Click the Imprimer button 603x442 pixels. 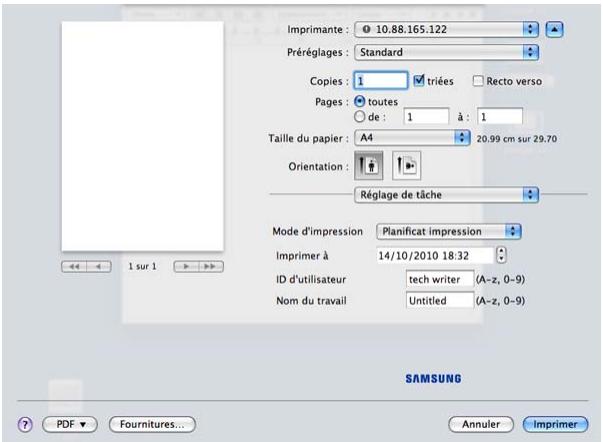click(x=555, y=425)
